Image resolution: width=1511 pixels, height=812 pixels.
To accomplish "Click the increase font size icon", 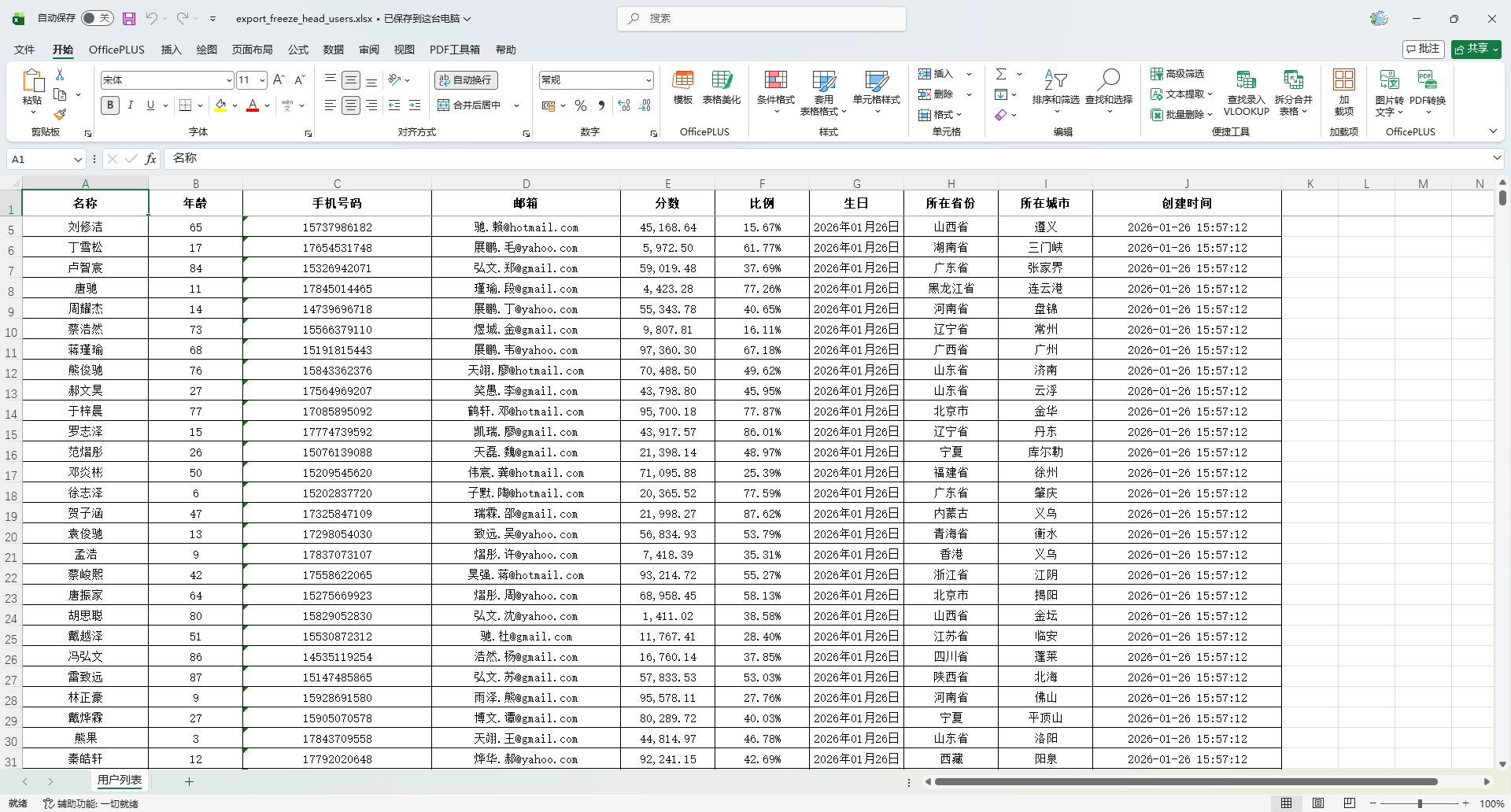I will pos(279,79).
